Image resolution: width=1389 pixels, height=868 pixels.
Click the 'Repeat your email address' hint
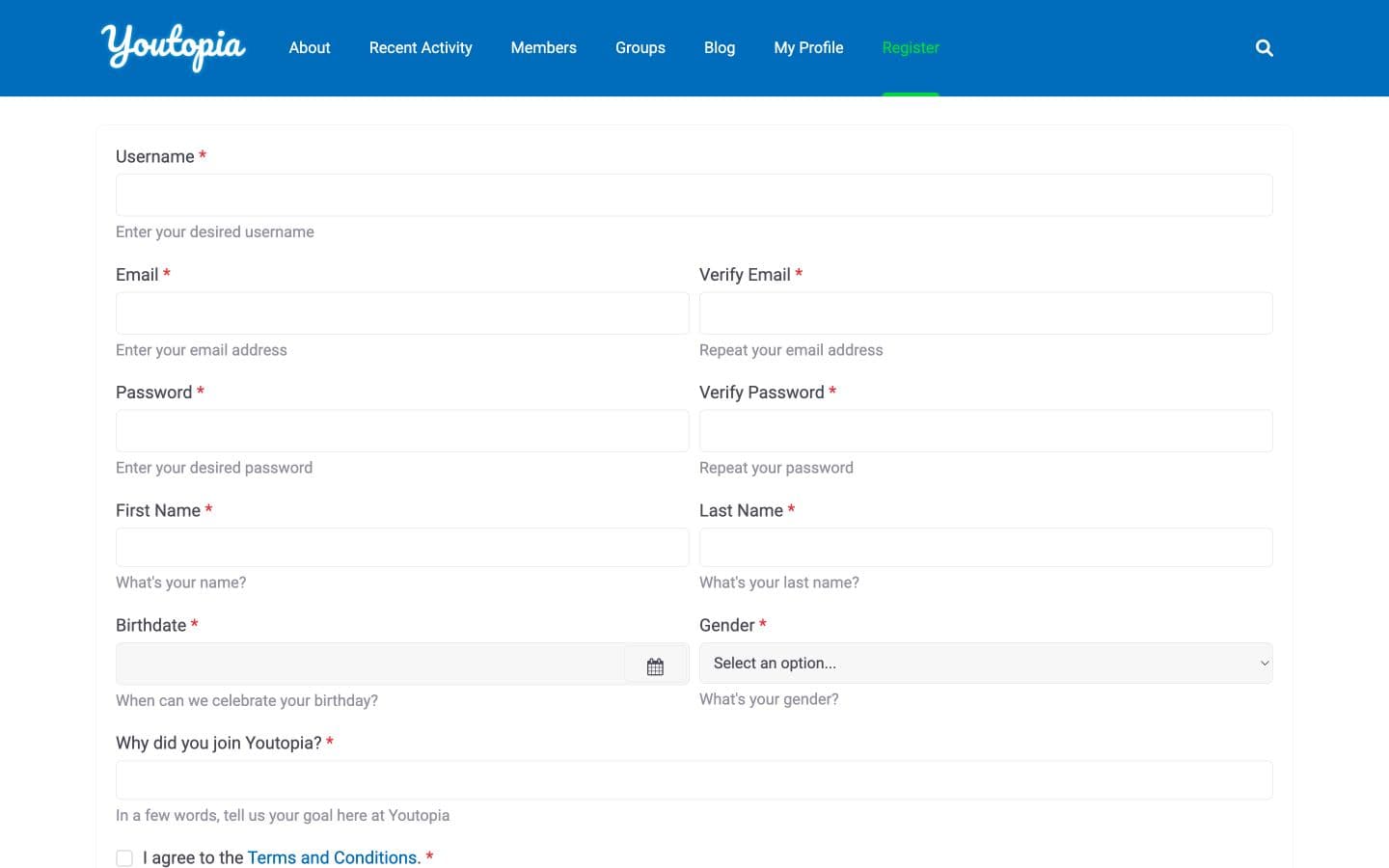coord(791,350)
